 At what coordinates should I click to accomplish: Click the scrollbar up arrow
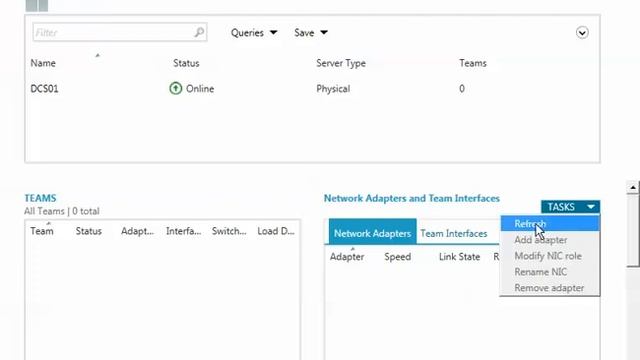tap(633, 187)
